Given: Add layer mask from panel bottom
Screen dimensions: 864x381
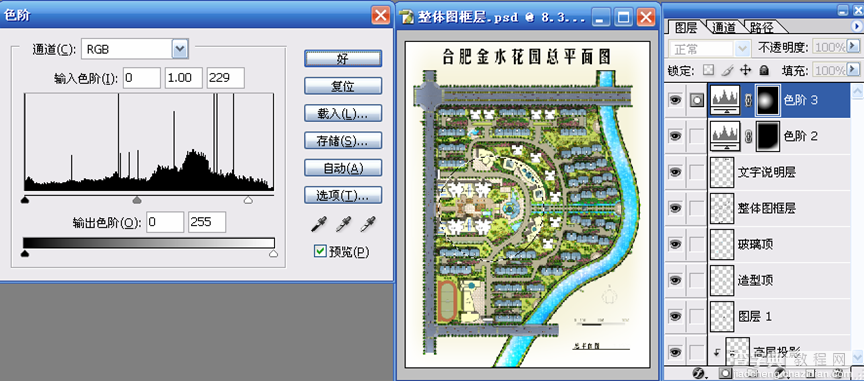Looking at the screenshot, I should point(726,374).
